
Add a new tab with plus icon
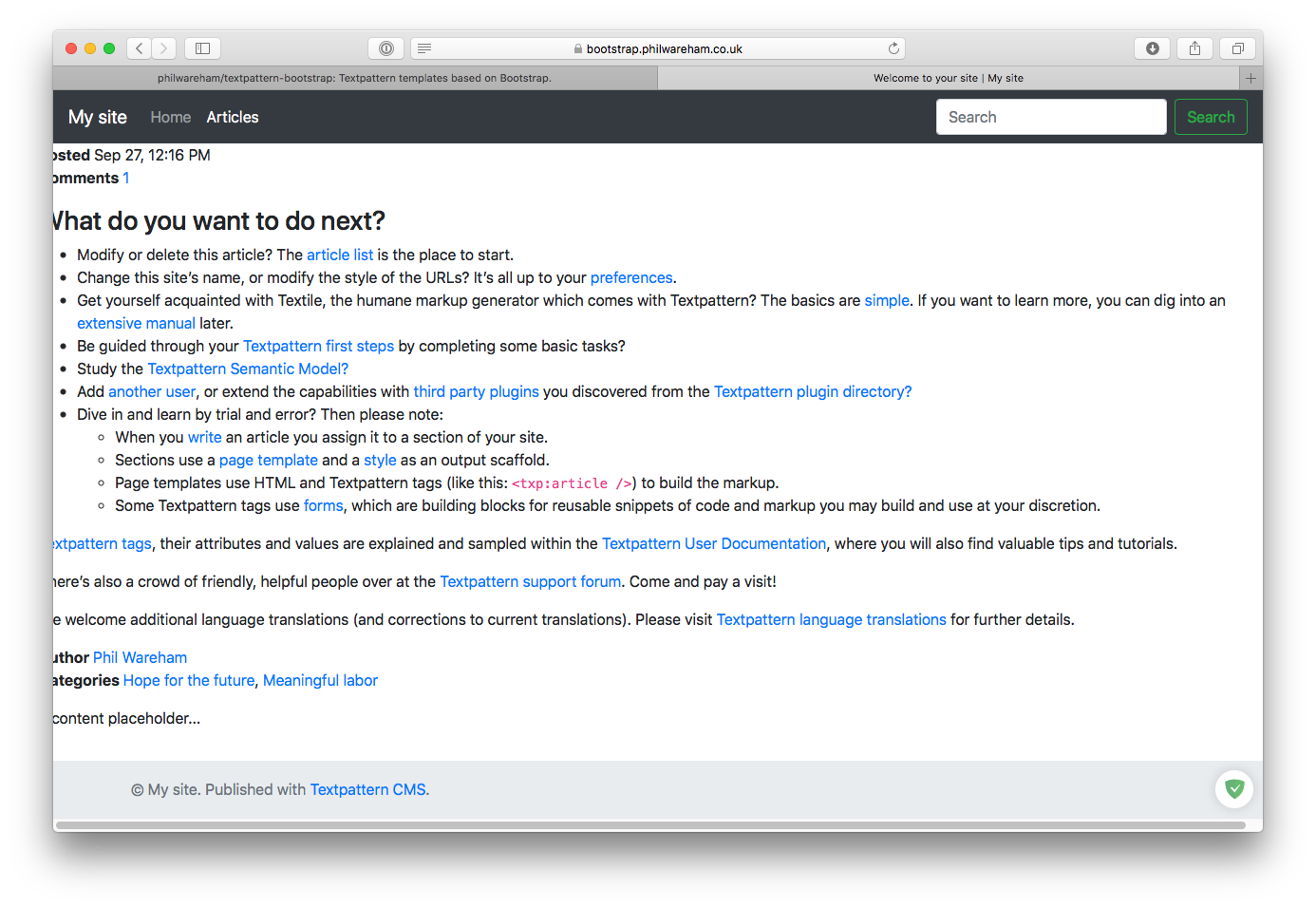[1250, 78]
